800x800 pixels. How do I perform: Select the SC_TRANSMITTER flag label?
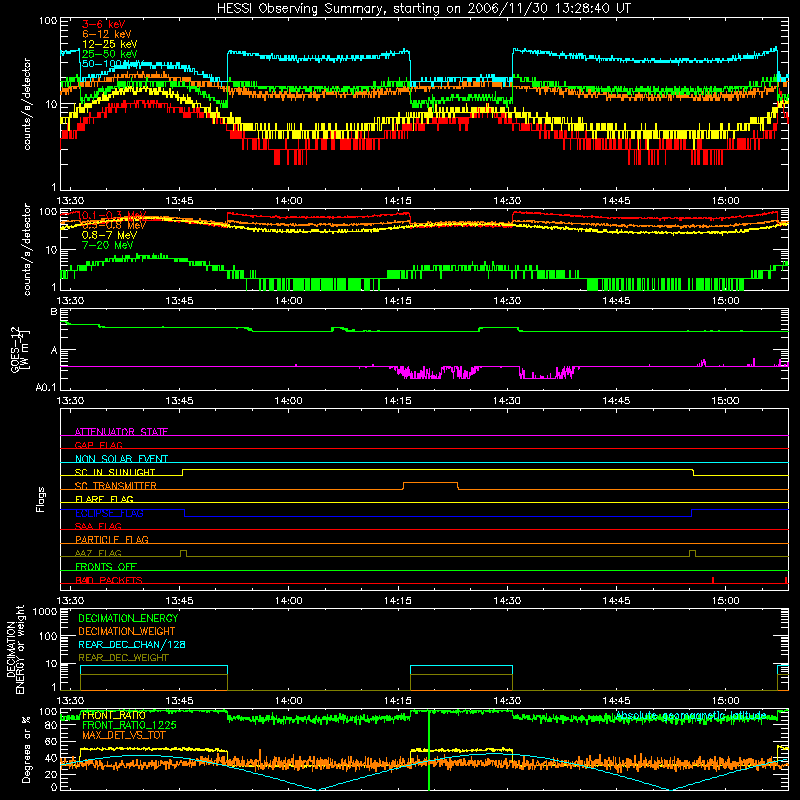(116, 486)
